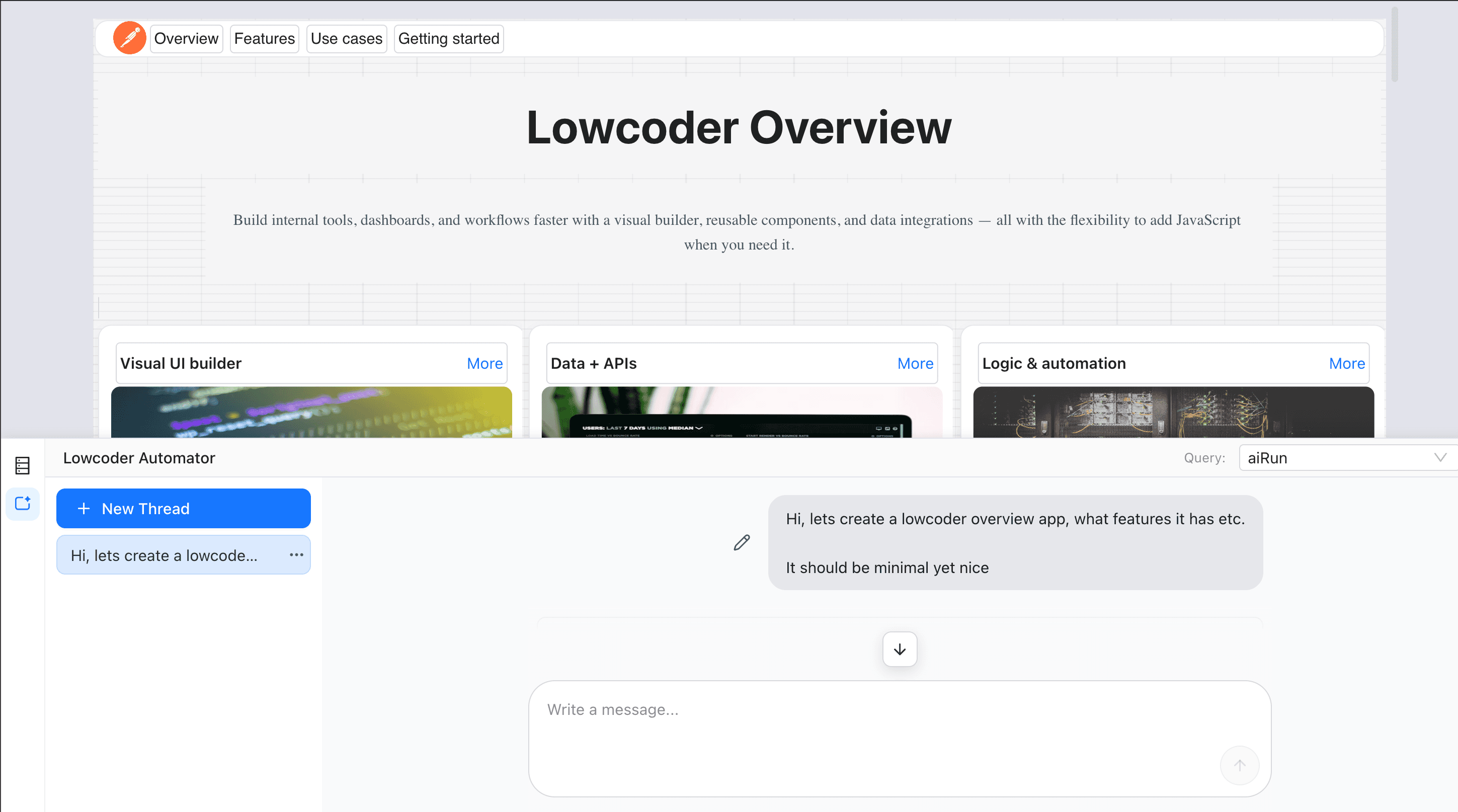
Task: Open the More link for Data + APIs
Action: coord(915,363)
